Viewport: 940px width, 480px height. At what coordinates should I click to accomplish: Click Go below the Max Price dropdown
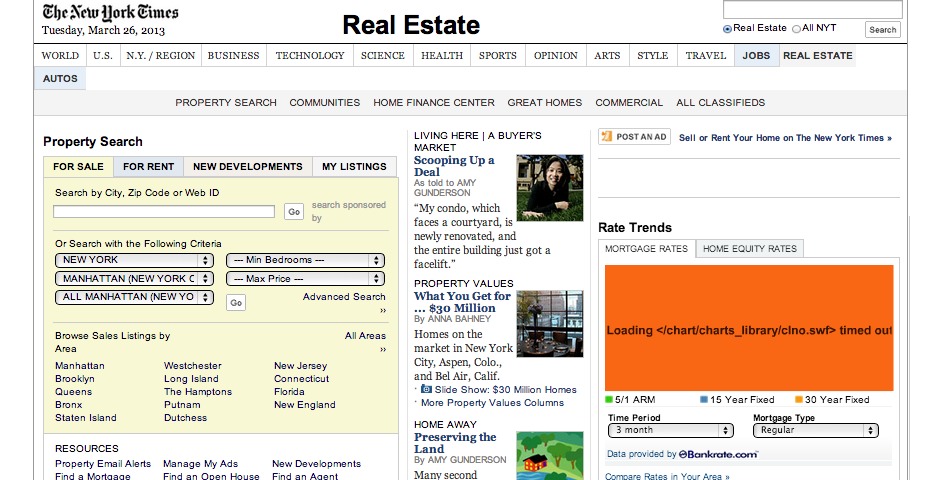point(236,303)
